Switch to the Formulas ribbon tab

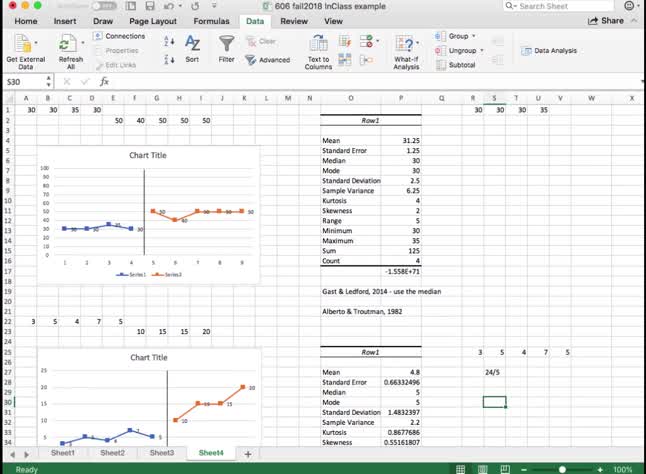(211, 21)
